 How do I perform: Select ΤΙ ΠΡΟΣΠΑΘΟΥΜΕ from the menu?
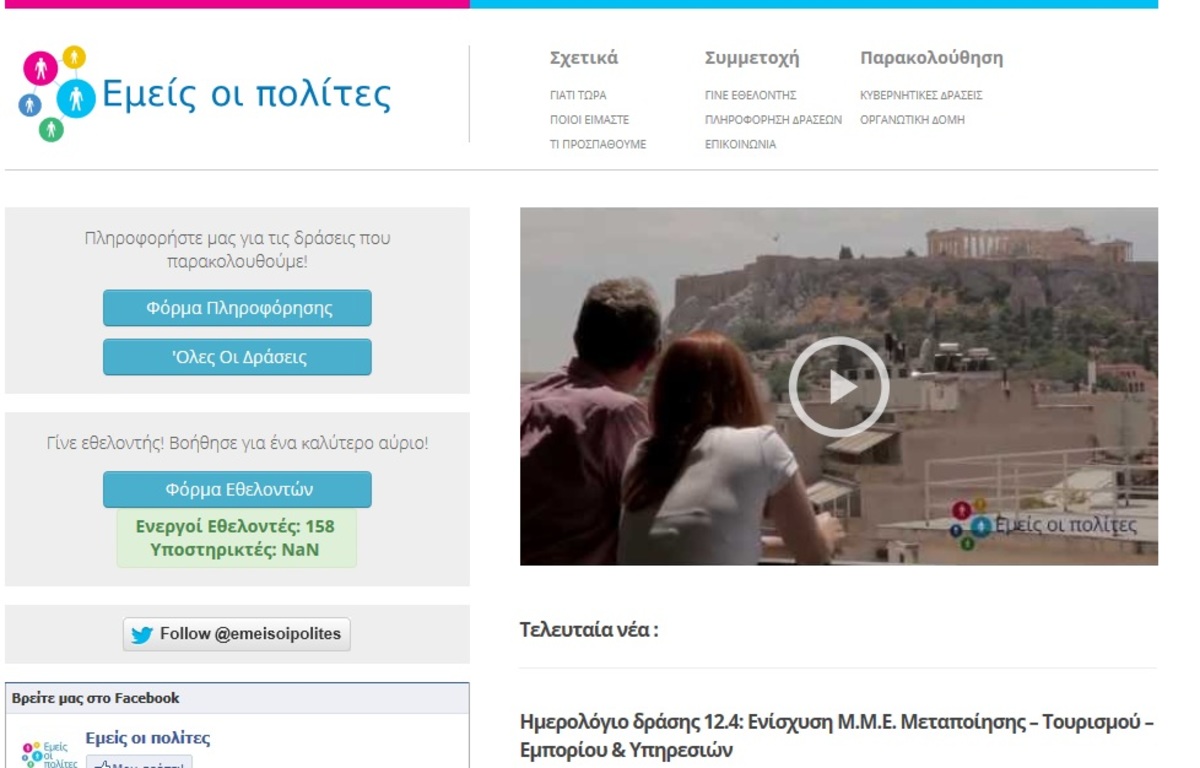pyautogui.click(x=598, y=144)
